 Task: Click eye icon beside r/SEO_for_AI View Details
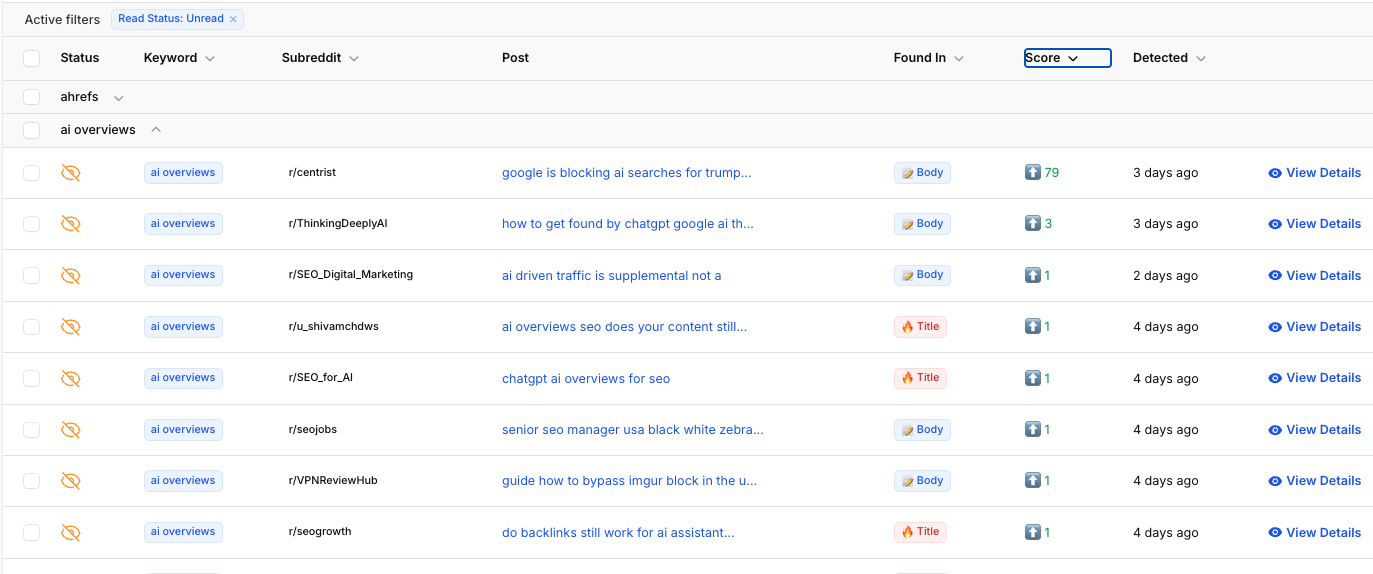point(1275,378)
